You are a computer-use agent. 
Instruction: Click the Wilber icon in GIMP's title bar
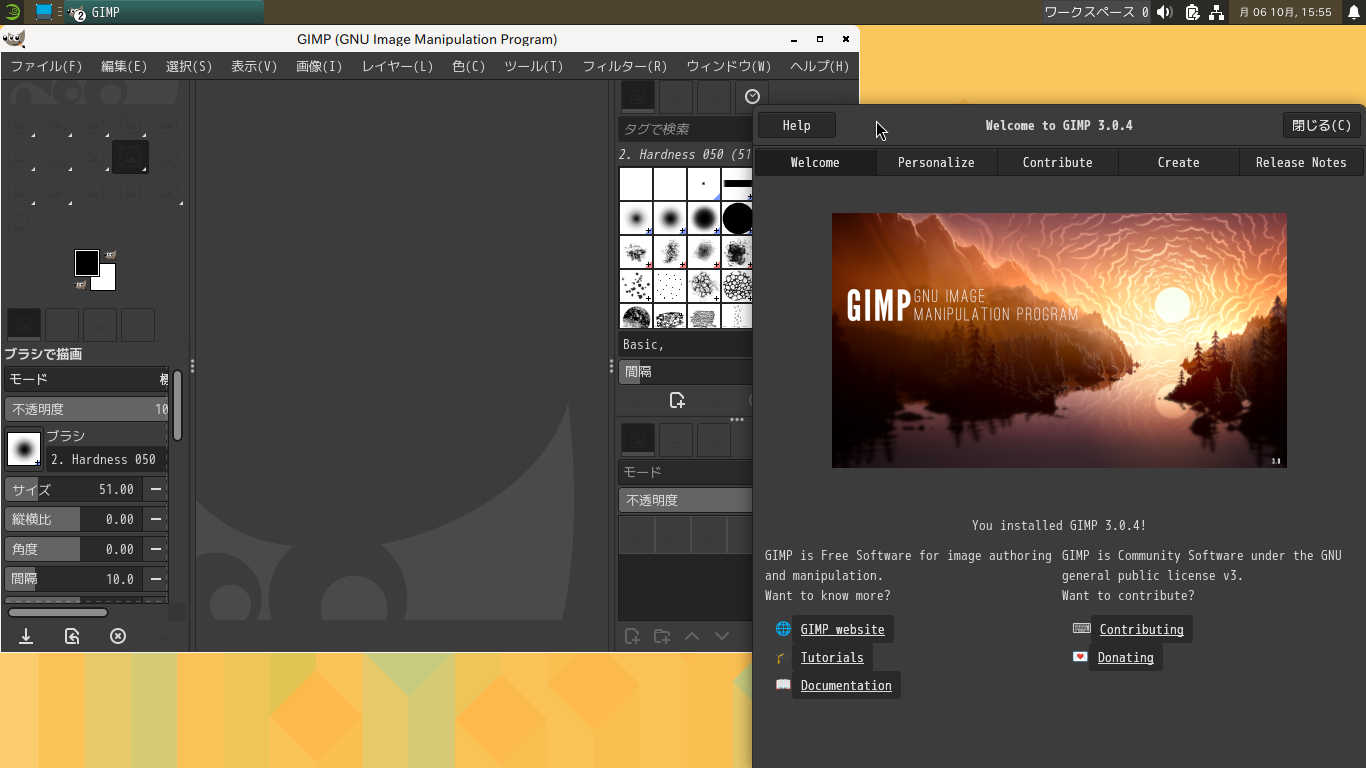[x=14, y=39]
